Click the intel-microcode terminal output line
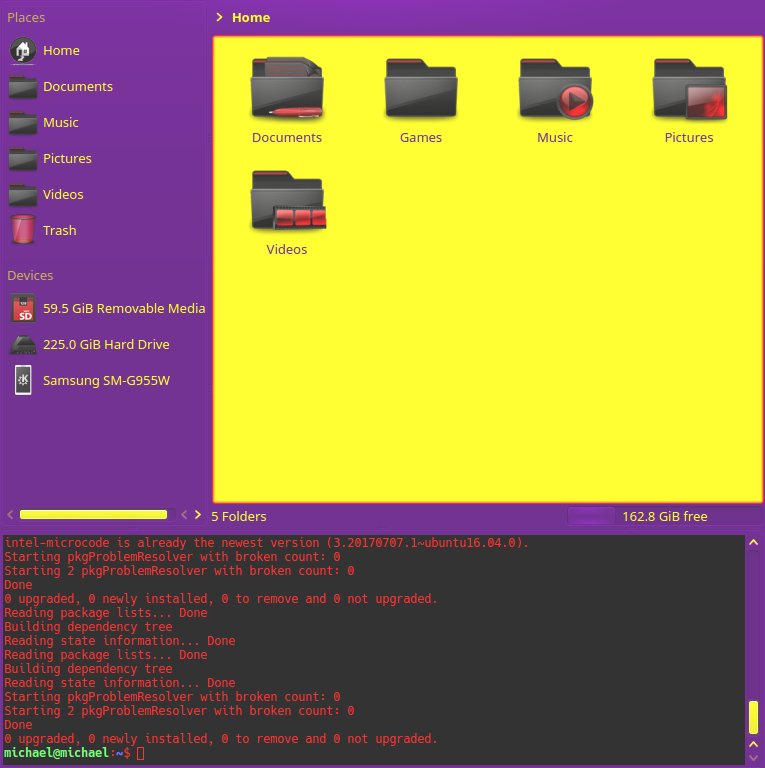The image size is (765, 768). pyautogui.click(x=266, y=543)
